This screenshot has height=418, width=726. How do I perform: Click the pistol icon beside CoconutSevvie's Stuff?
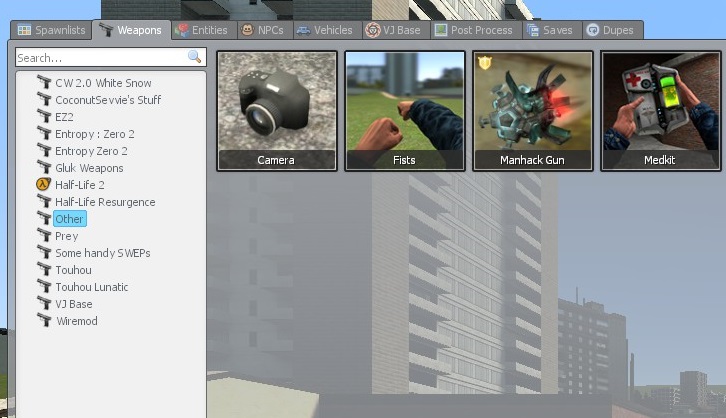(x=44, y=100)
